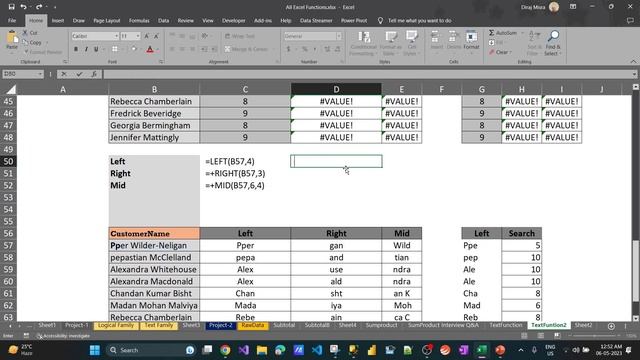Click the AutoSum sigma icon
This screenshot has width=640, height=360.
tap(491, 33)
